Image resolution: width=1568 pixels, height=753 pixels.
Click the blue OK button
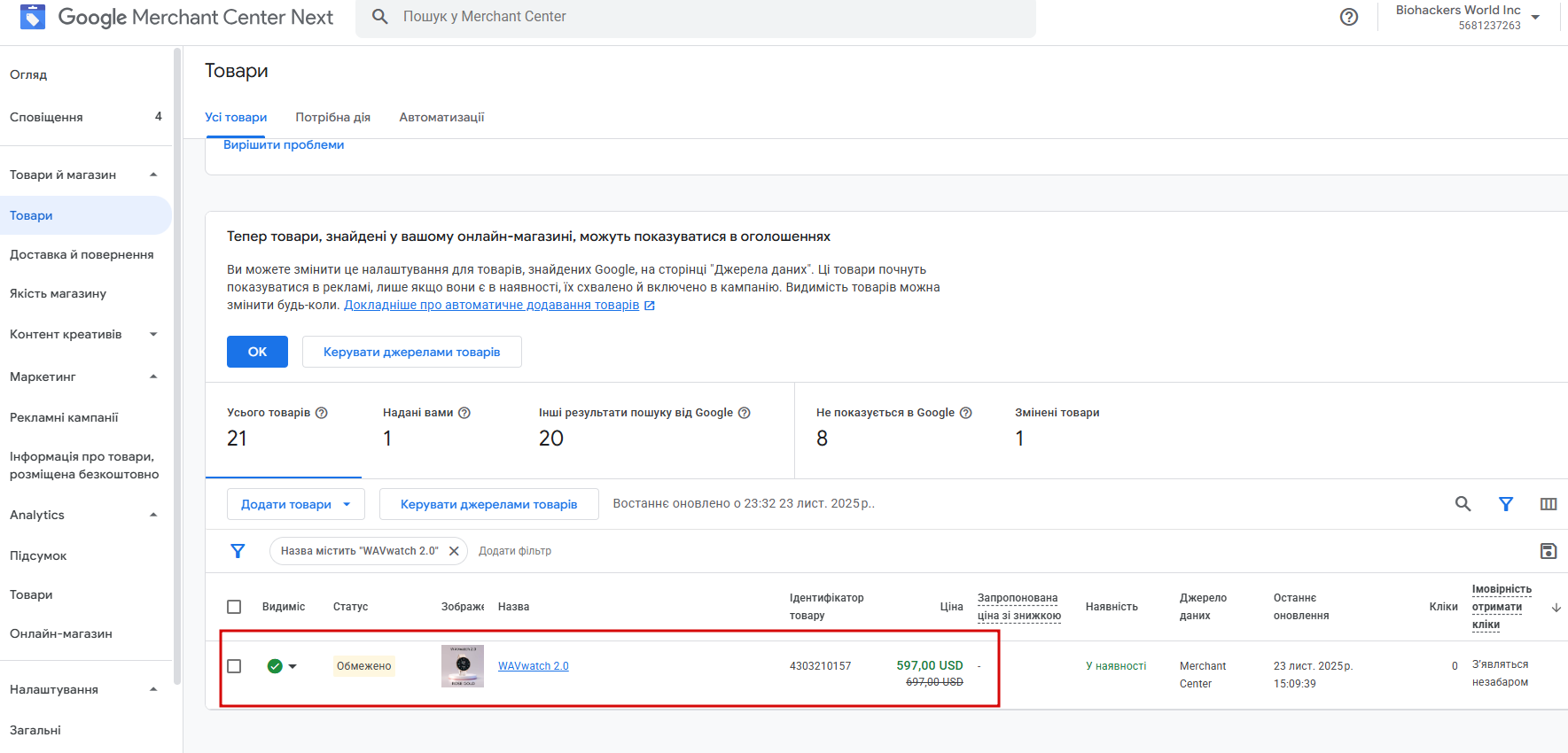point(257,352)
